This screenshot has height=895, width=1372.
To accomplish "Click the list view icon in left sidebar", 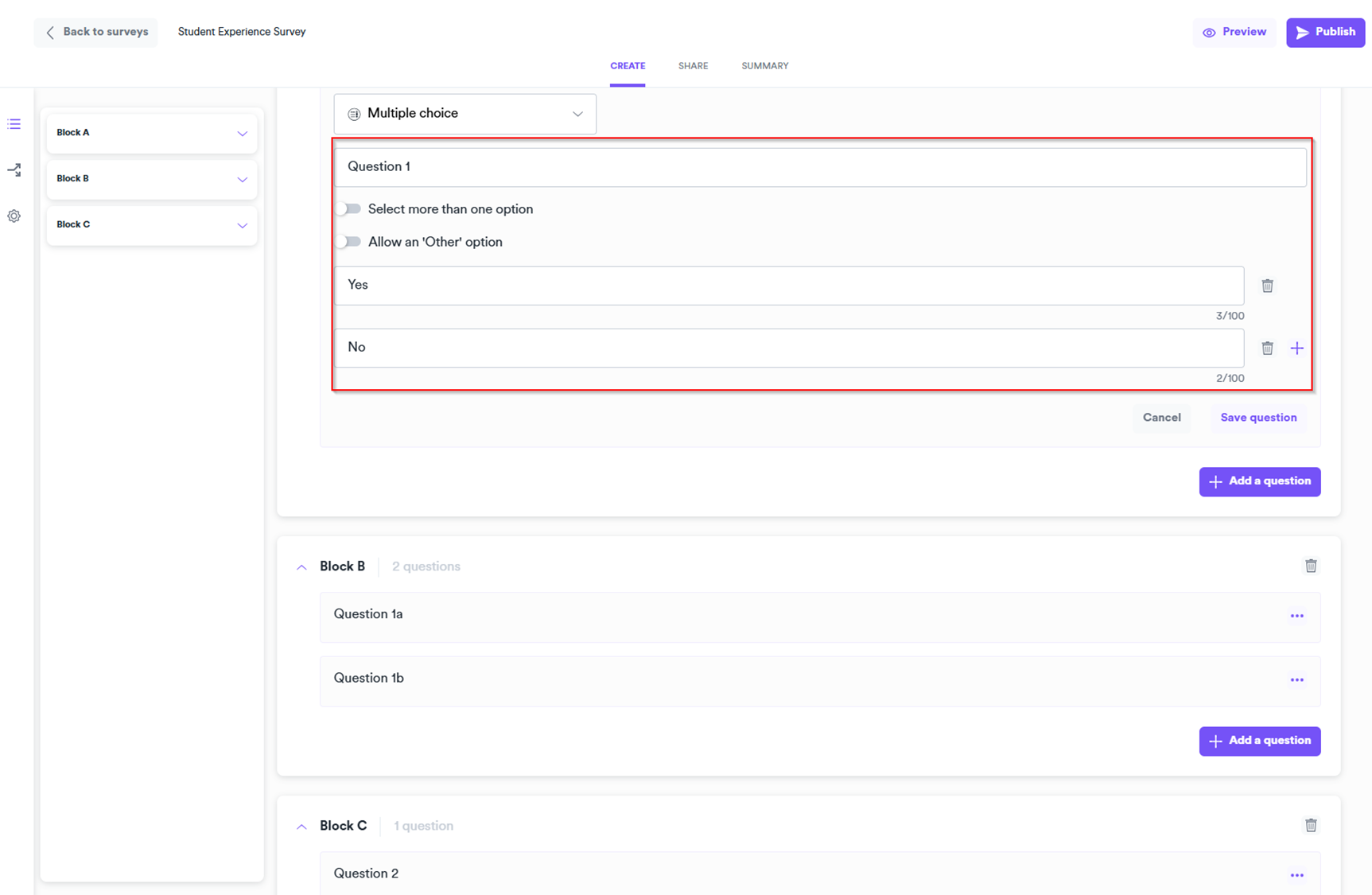I will (14, 124).
